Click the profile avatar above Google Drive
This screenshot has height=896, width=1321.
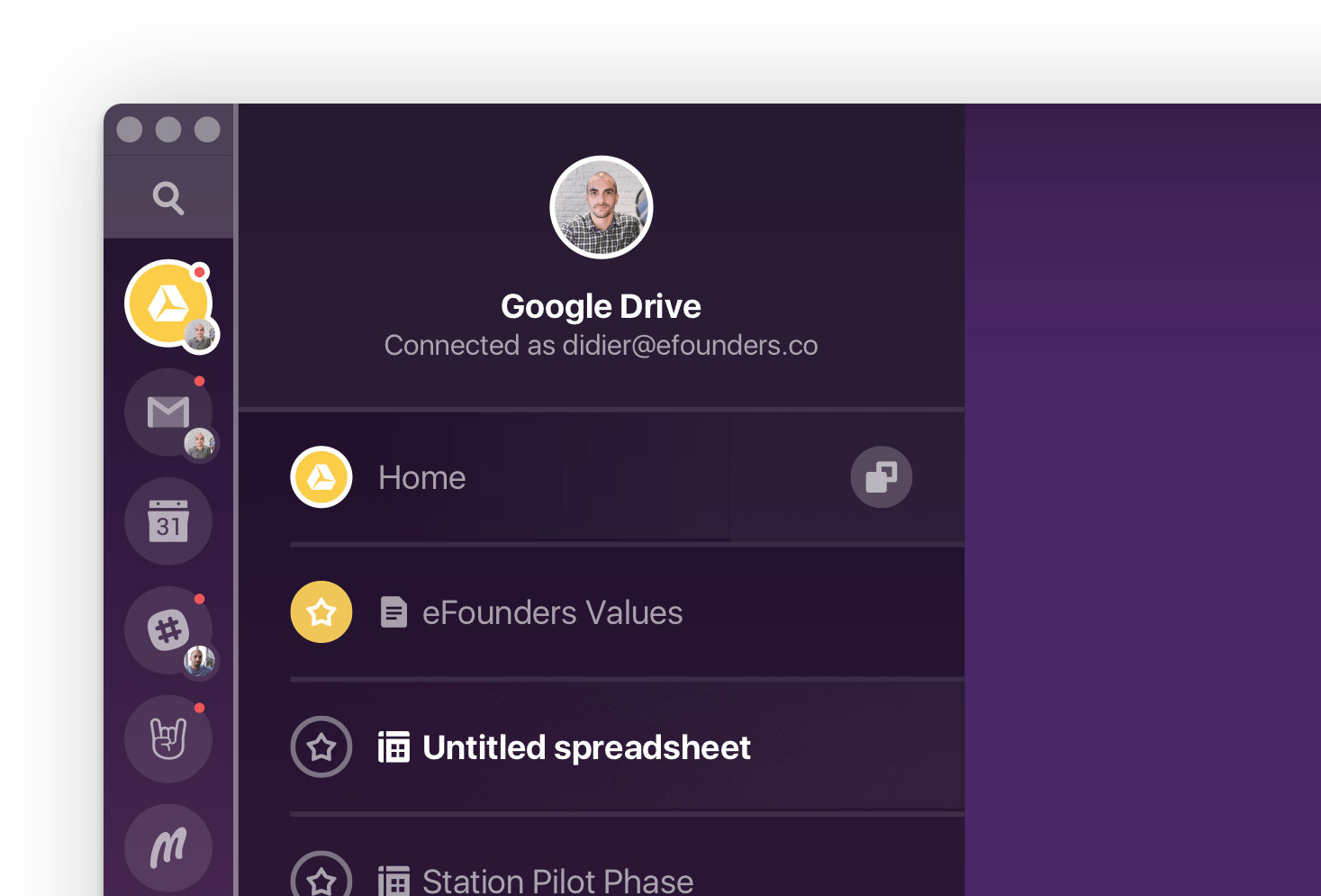click(x=602, y=207)
